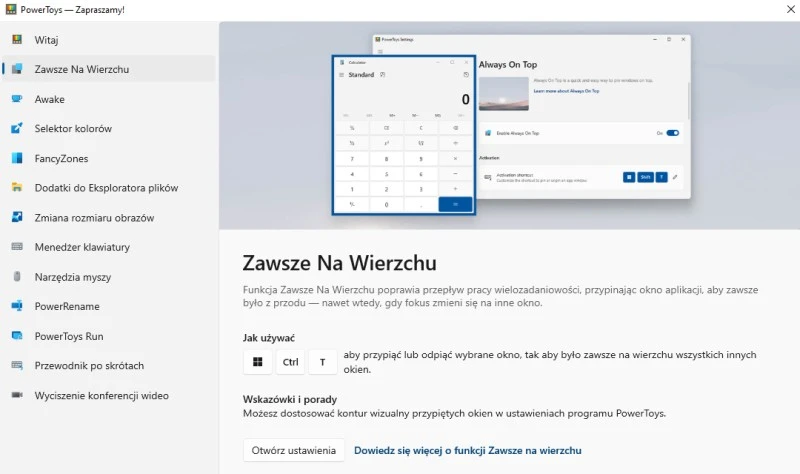The height and width of the screenshot is (474, 800).
Task: Click the Selektor kolorów icon
Action: [x=17, y=128]
